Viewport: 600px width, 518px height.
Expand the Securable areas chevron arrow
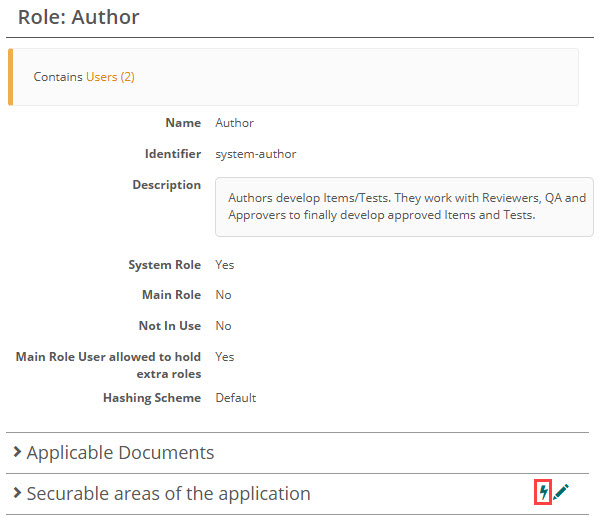[17, 494]
